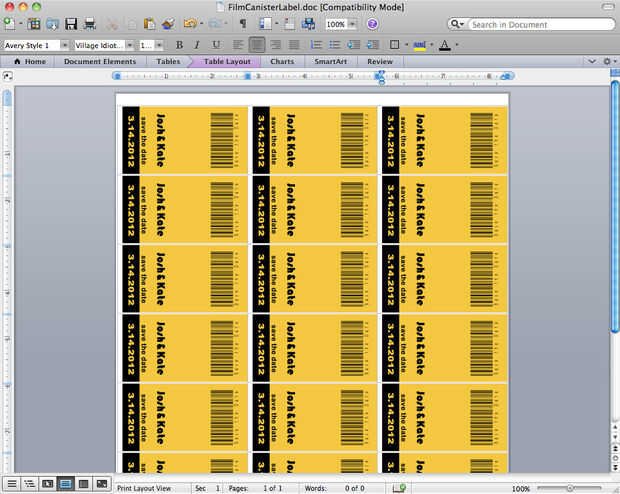Toggle Underline formatting

[x=216, y=45]
